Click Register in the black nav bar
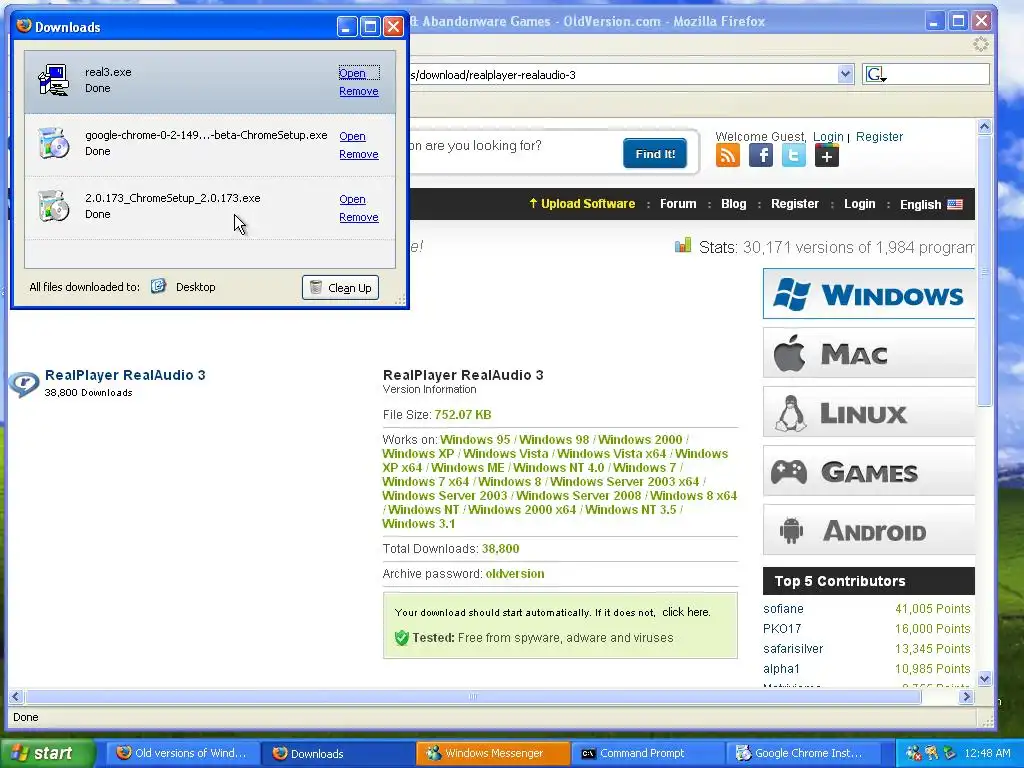The image size is (1024, 768). click(794, 204)
